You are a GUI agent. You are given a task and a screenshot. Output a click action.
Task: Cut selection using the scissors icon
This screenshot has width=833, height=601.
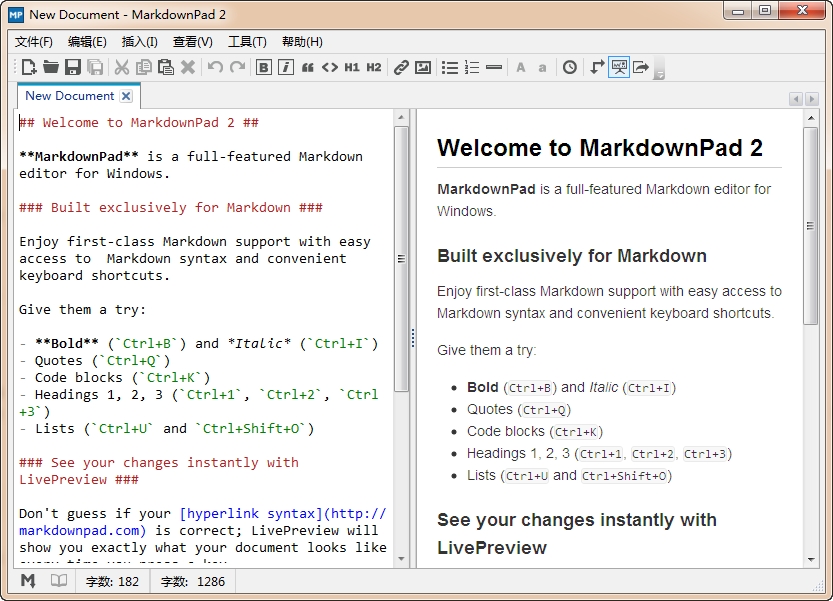click(122, 67)
